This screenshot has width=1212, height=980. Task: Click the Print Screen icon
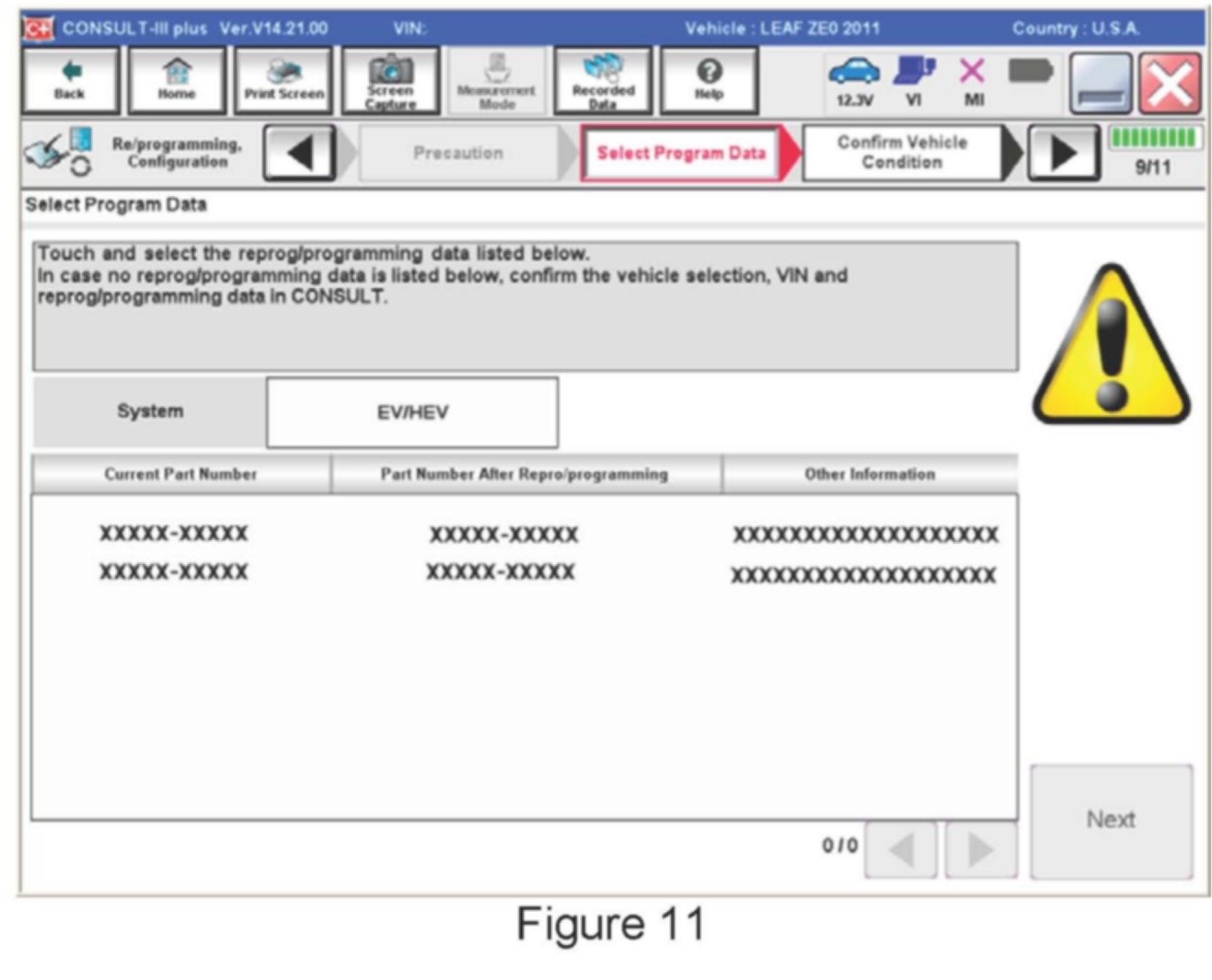pyautogui.click(x=283, y=81)
